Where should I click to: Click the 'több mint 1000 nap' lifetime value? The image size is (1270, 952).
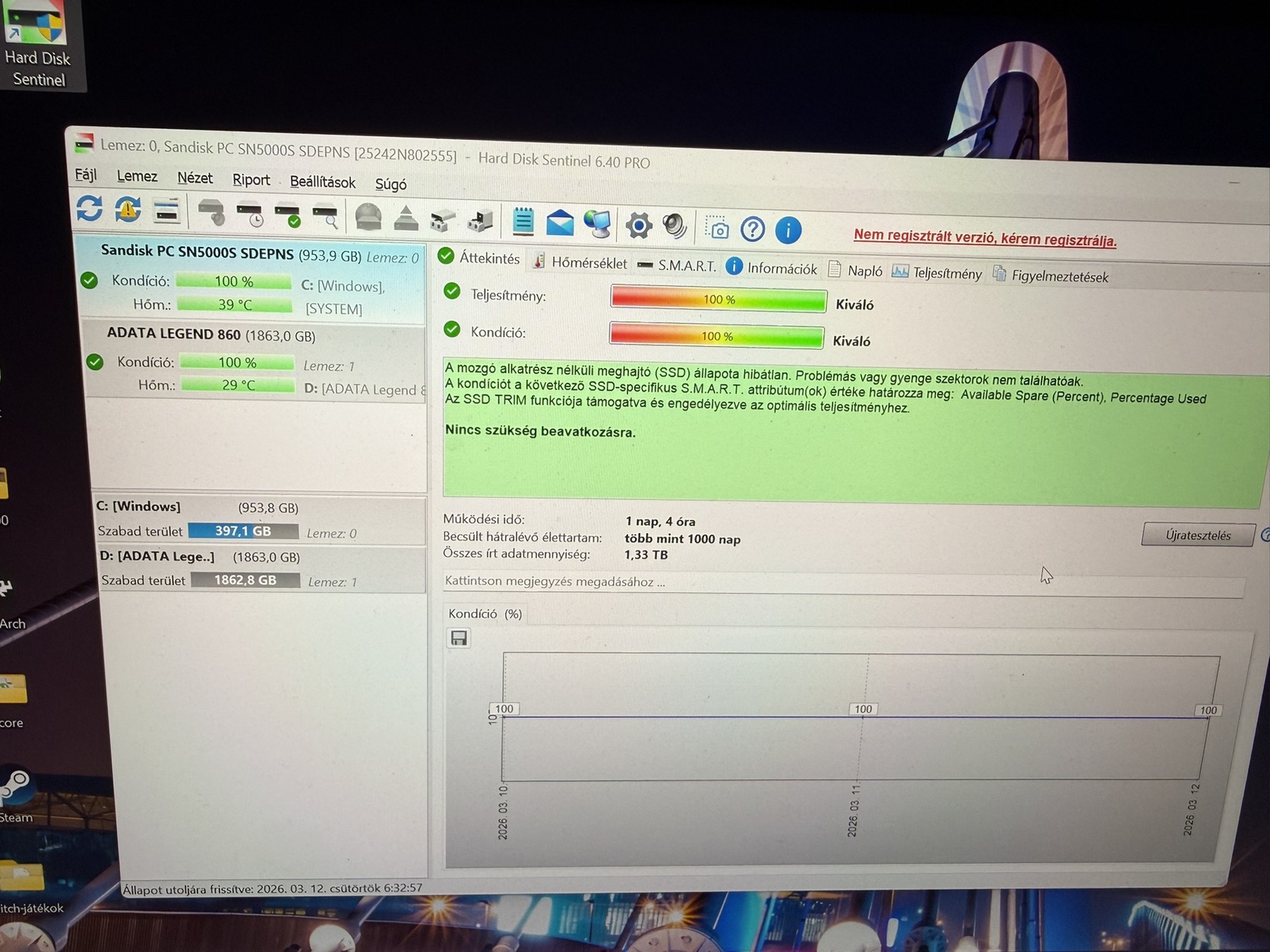(x=683, y=539)
